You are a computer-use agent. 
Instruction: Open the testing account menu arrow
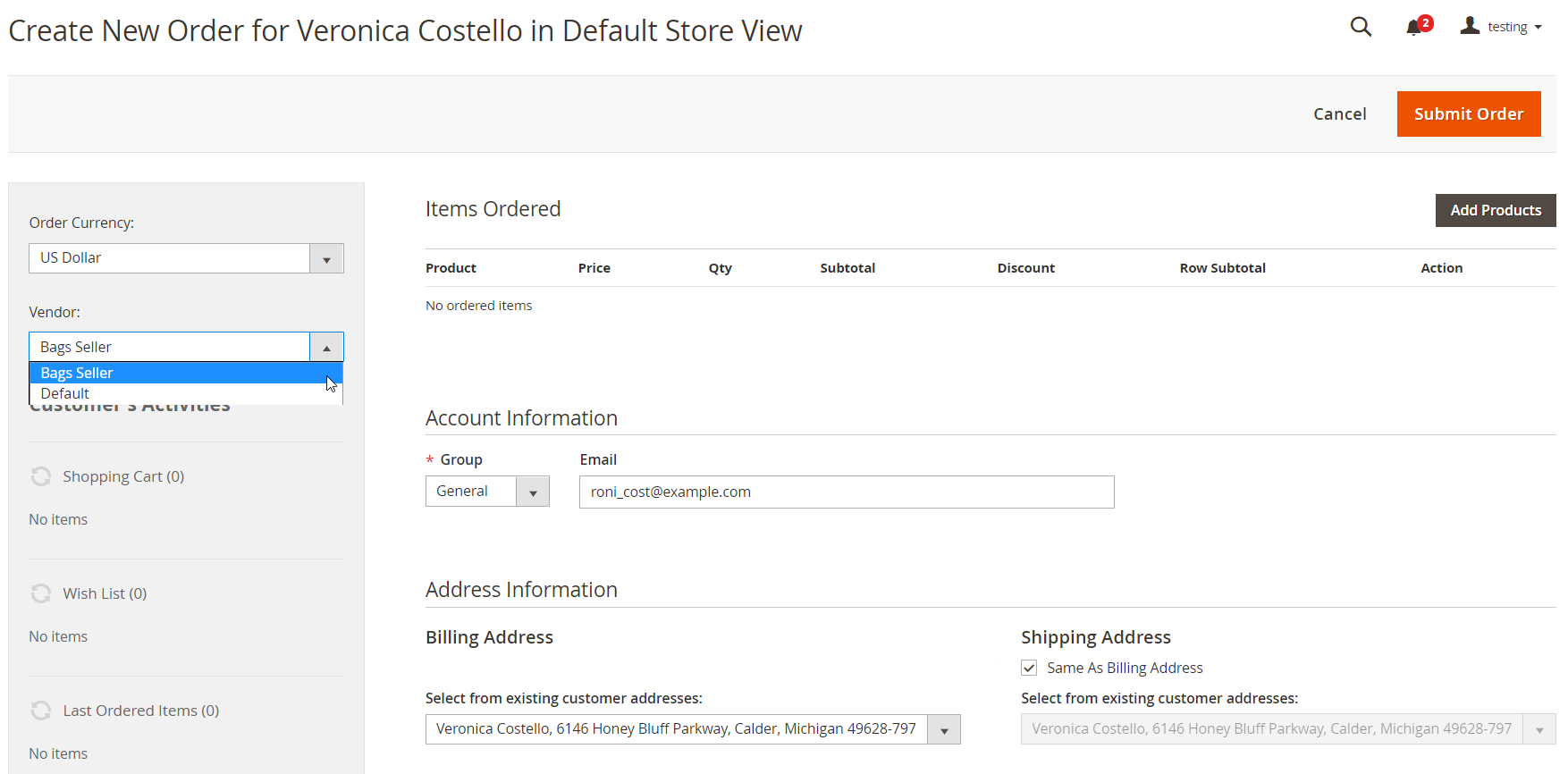click(1538, 28)
